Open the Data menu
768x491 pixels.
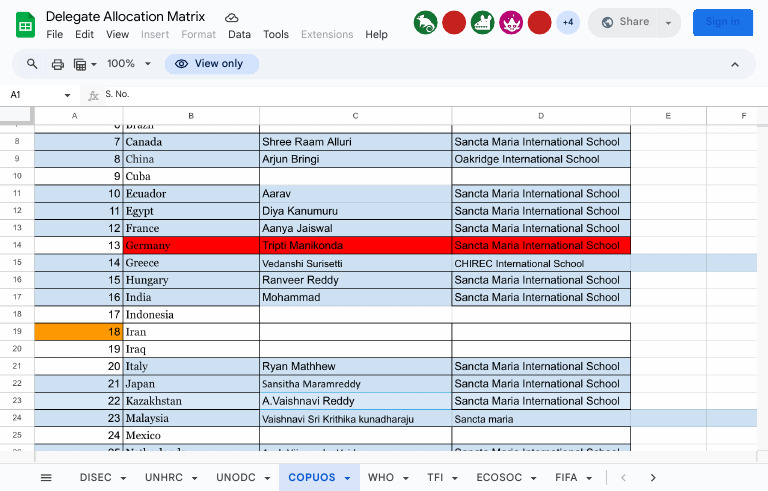coord(239,34)
